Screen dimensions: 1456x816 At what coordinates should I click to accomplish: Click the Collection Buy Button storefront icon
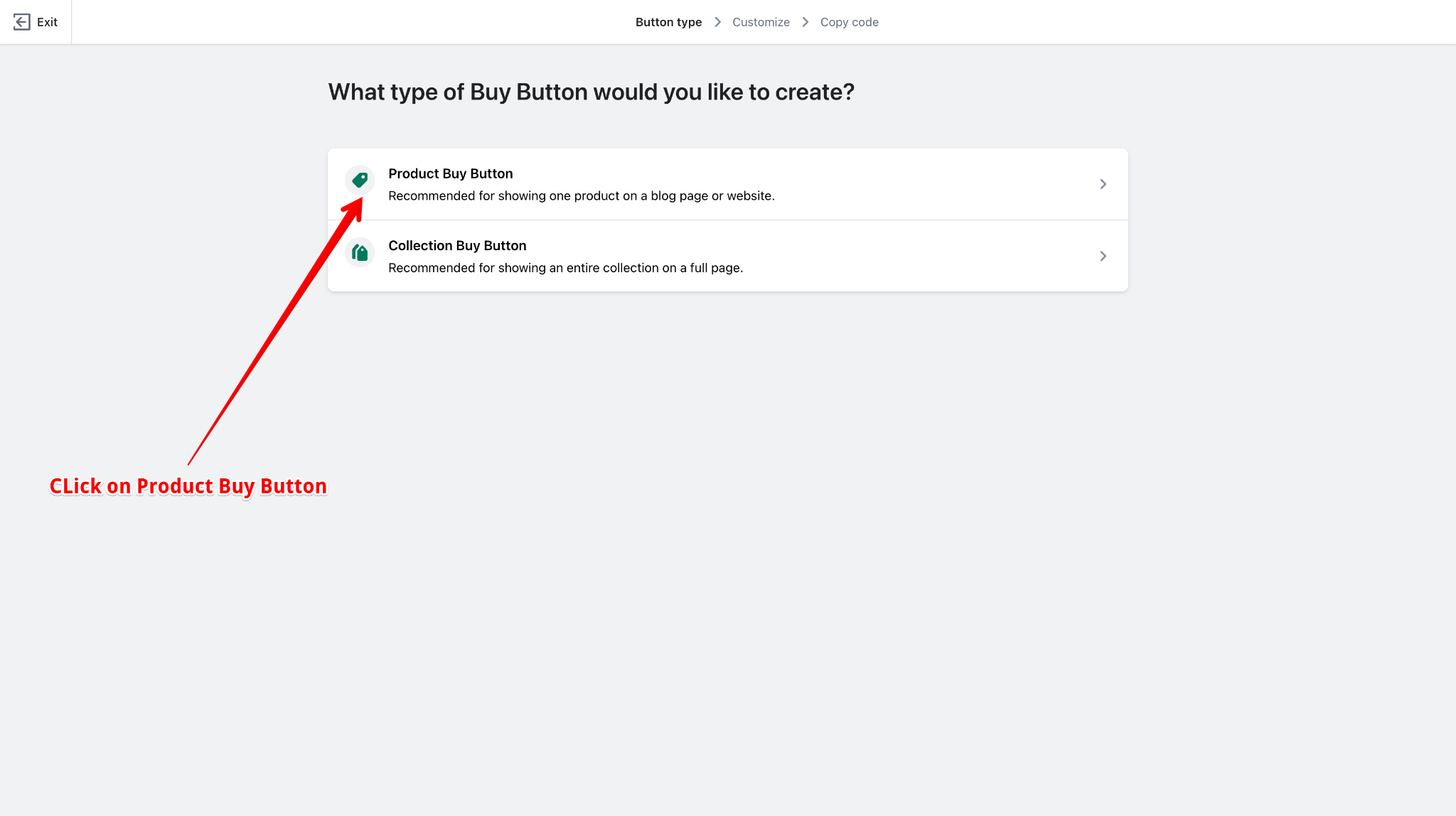[x=359, y=252]
